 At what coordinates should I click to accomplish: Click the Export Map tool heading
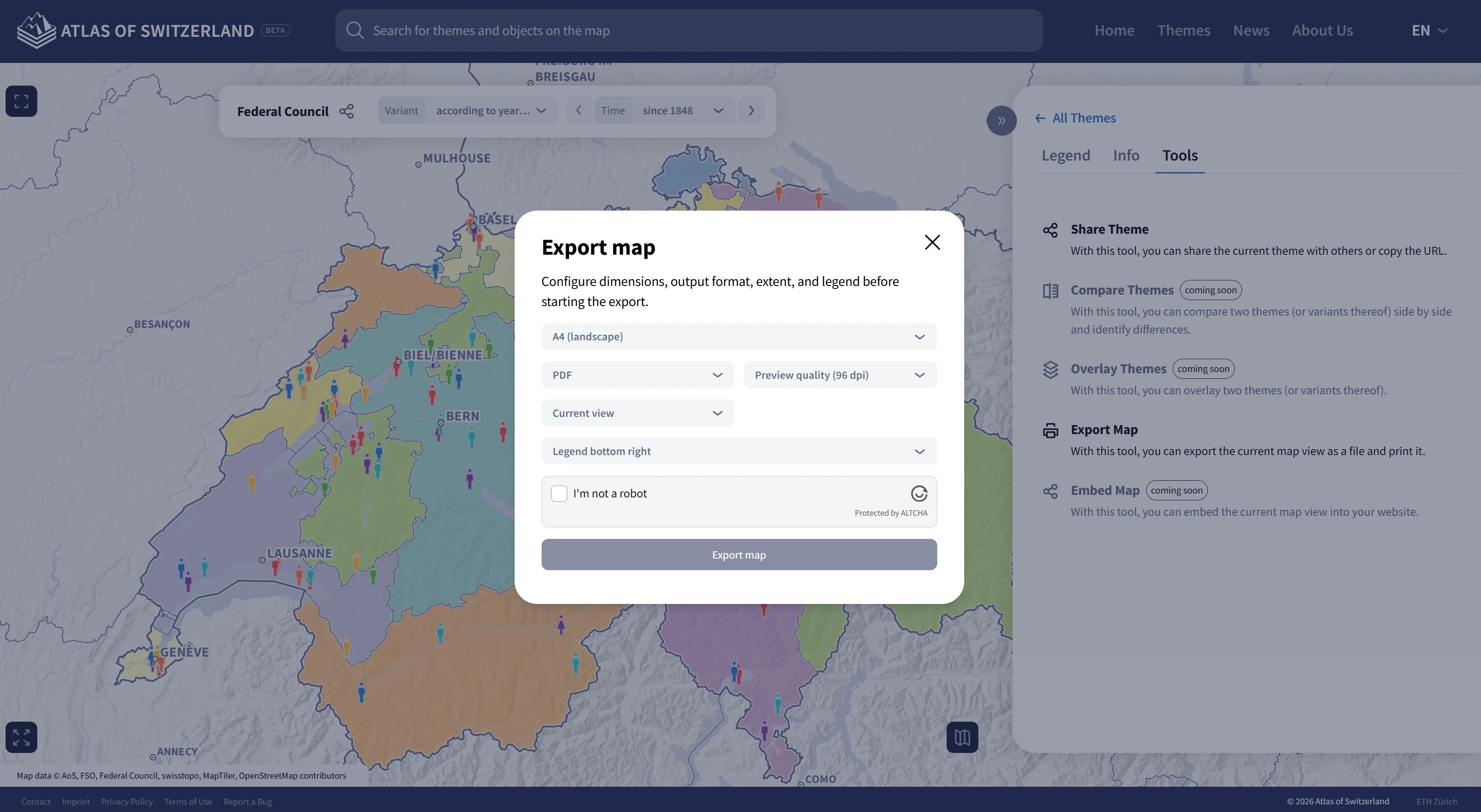pos(1104,430)
